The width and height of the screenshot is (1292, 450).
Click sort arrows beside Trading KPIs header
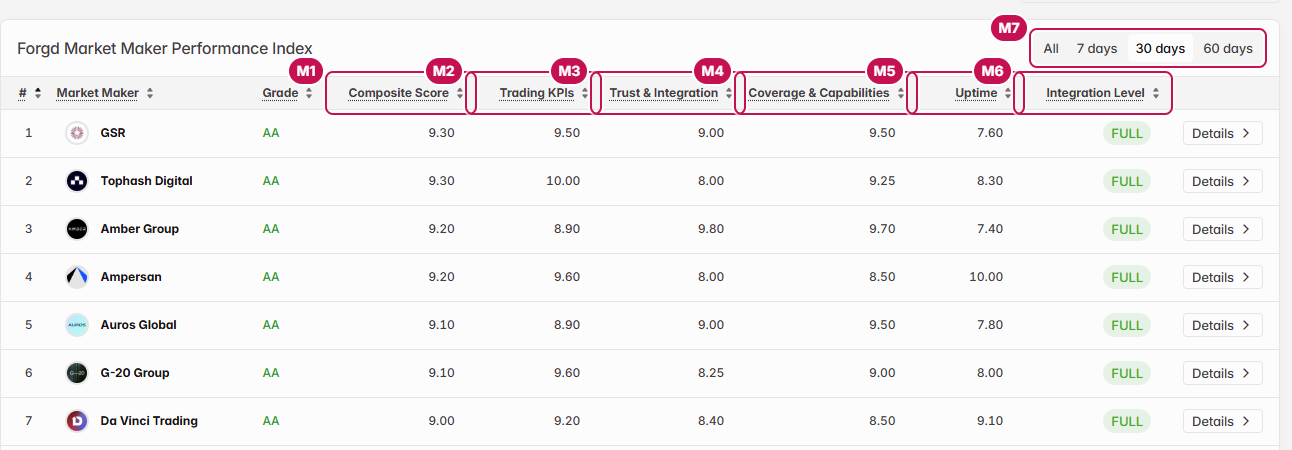584,93
